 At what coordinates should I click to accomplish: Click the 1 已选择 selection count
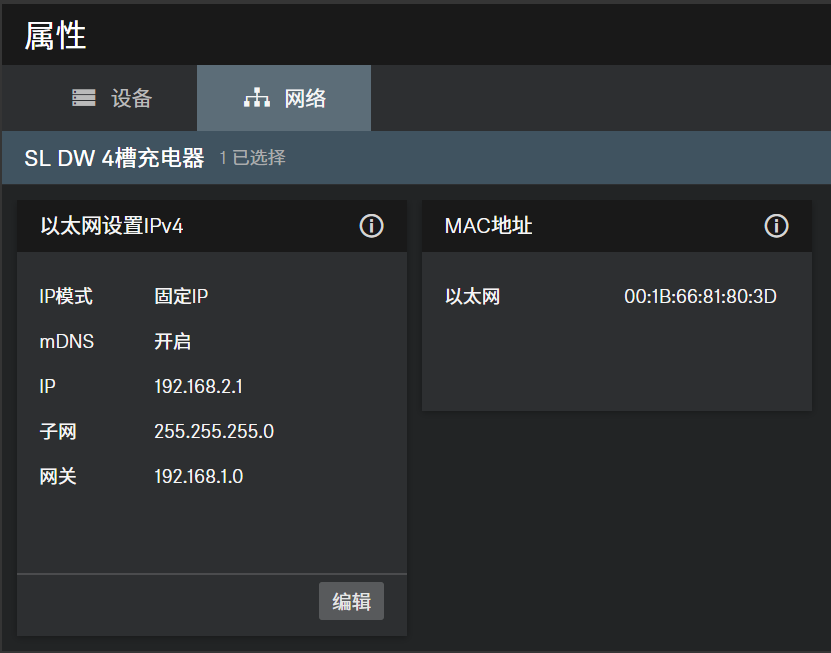click(252, 158)
